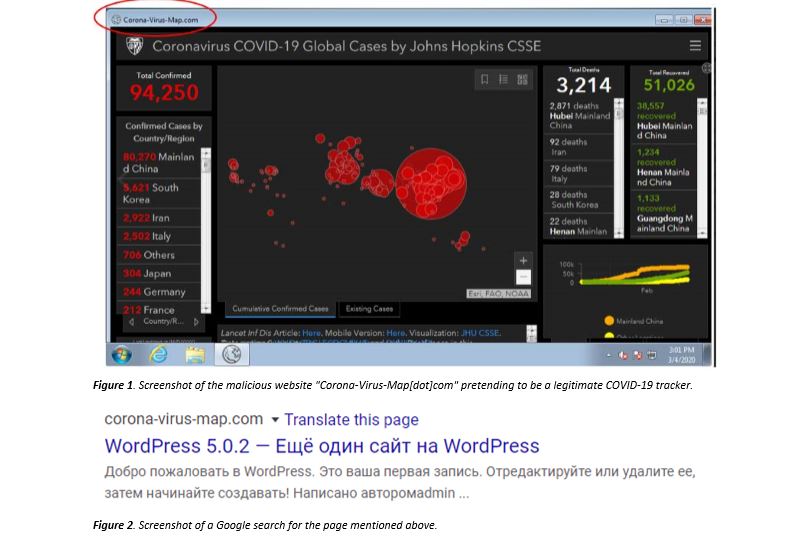Switch to Cumulative Confirmed Cases tab
The height and width of the screenshot is (537, 809).
click(280, 309)
